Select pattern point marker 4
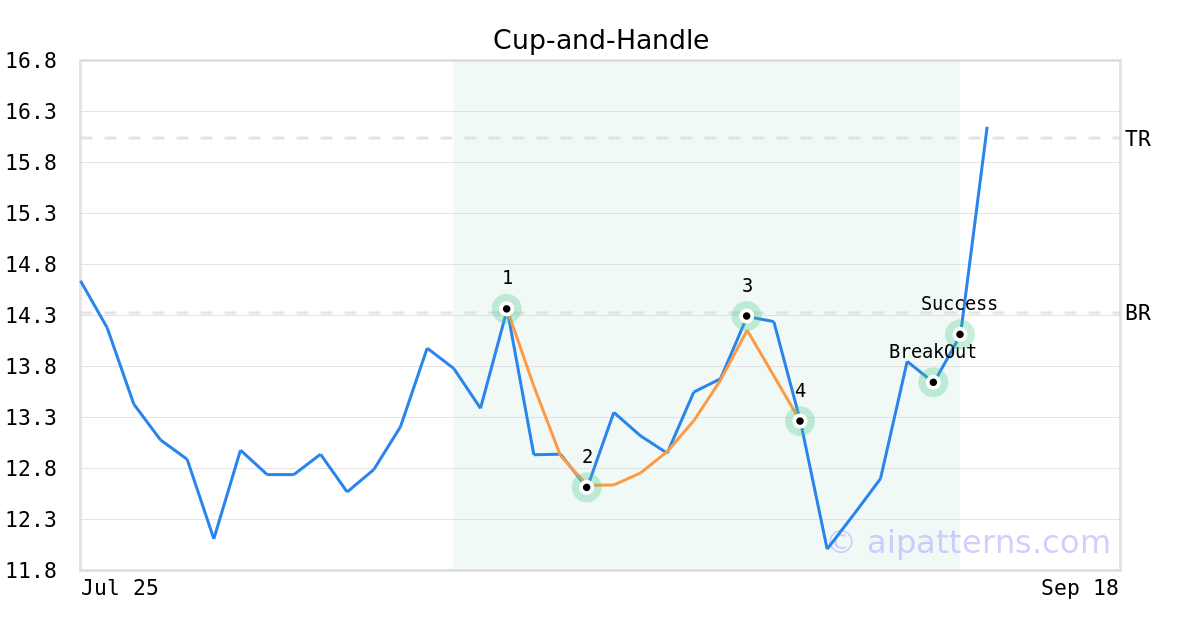This screenshot has height=630, width=1200. (x=800, y=421)
